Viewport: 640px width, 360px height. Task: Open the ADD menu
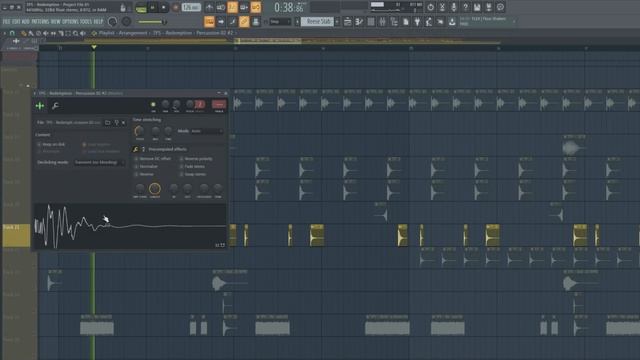[25, 21]
